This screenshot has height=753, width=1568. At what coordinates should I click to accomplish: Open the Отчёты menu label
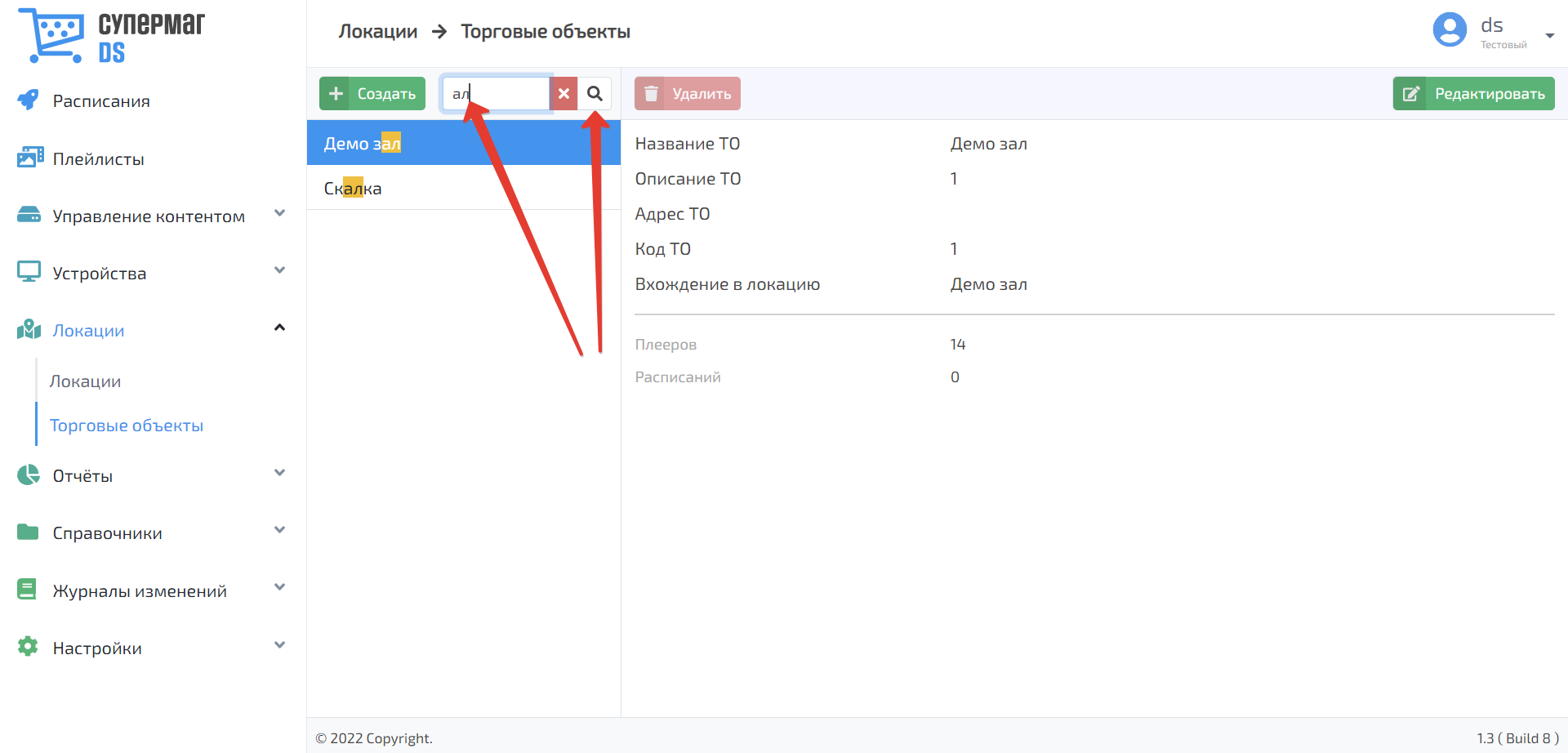pos(82,476)
